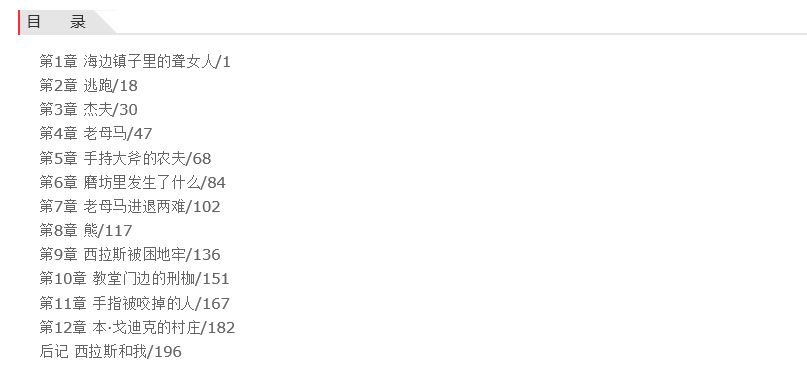Select chapter 10 教堂门边的刑枷
Image resolution: width=807 pixels, height=381 pixels.
tap(134, 279)
